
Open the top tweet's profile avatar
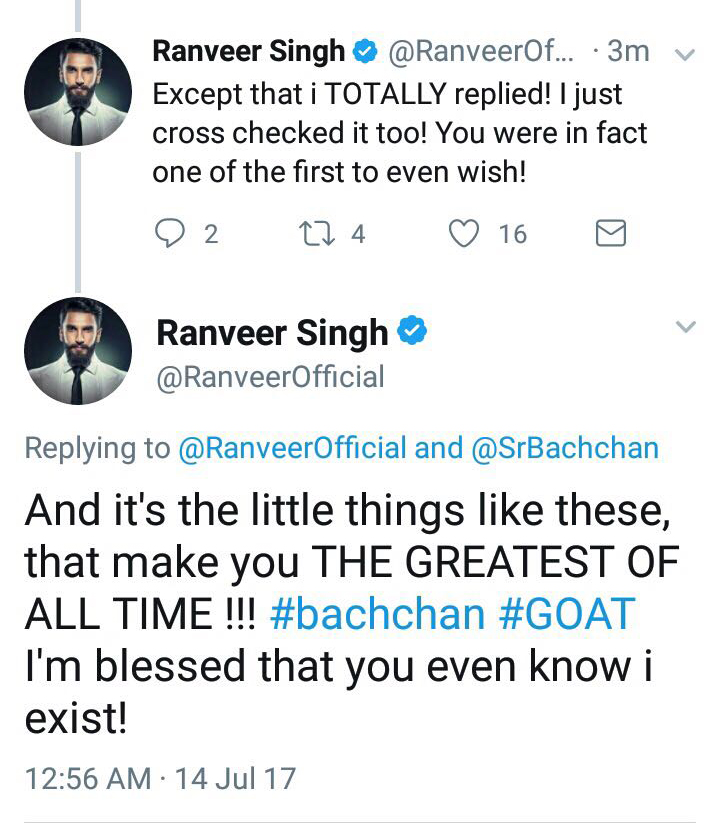tap(77, 94)
